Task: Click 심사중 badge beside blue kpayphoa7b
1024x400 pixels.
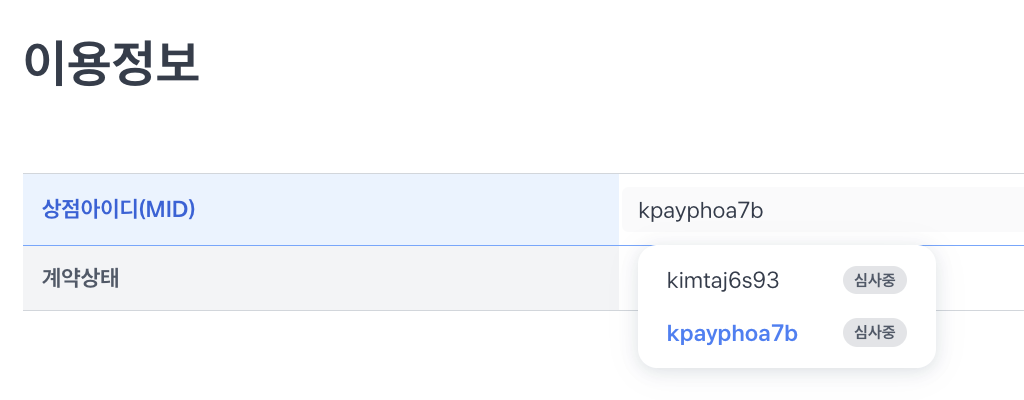Action: pyautogui.click(x=875, y=333)
